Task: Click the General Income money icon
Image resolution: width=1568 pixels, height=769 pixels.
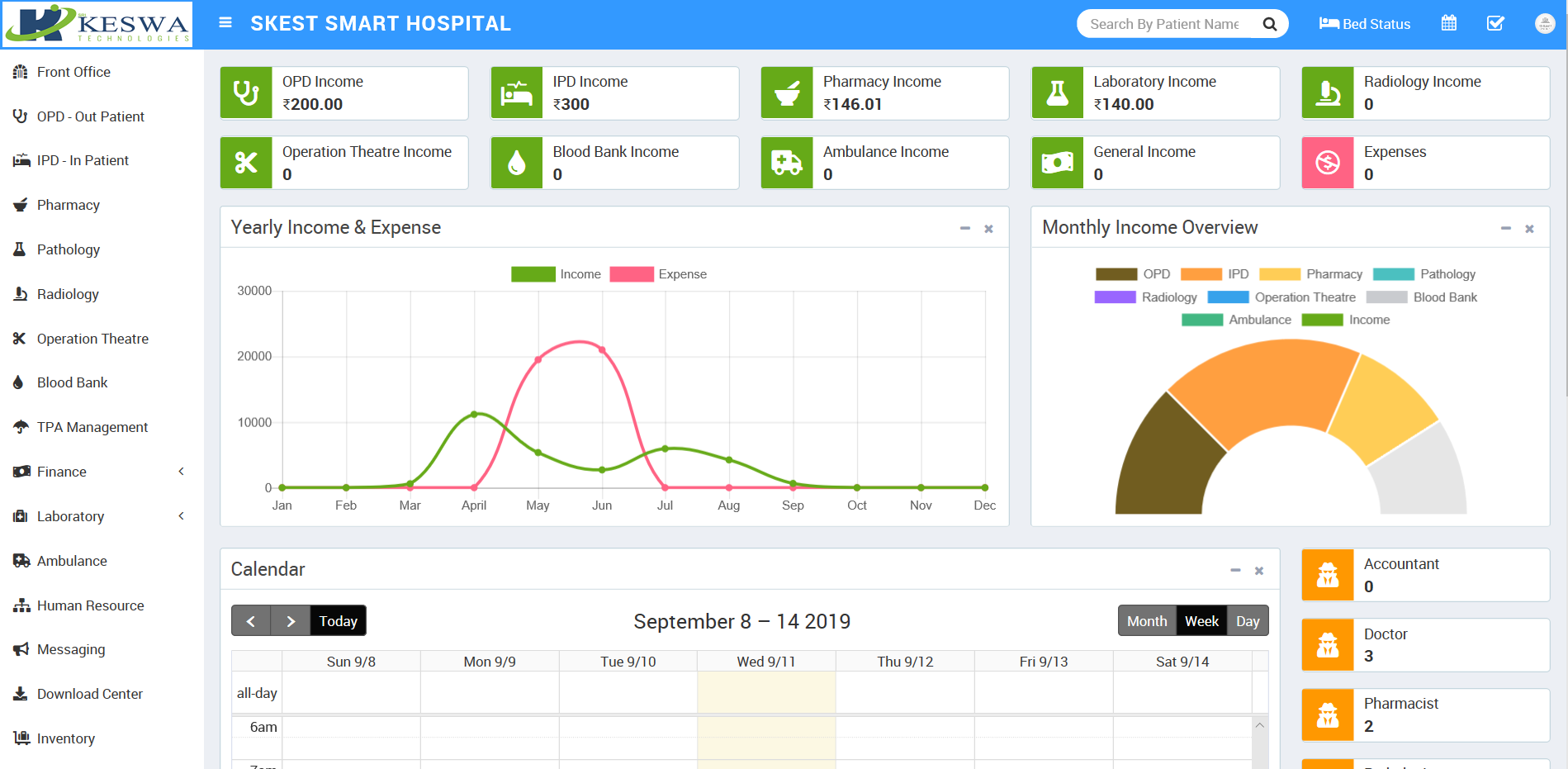Action: [x=1058, y=163]
